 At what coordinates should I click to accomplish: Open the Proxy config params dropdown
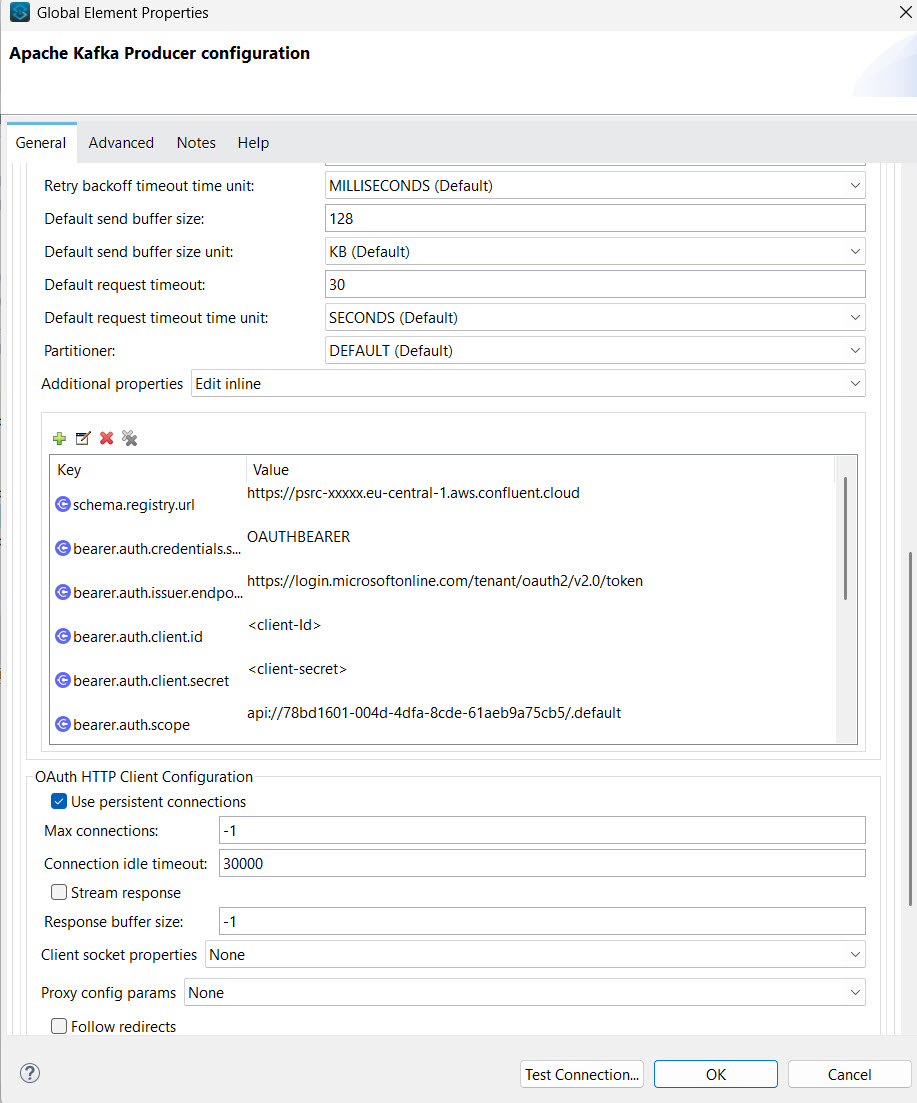[x=525, y=993]
